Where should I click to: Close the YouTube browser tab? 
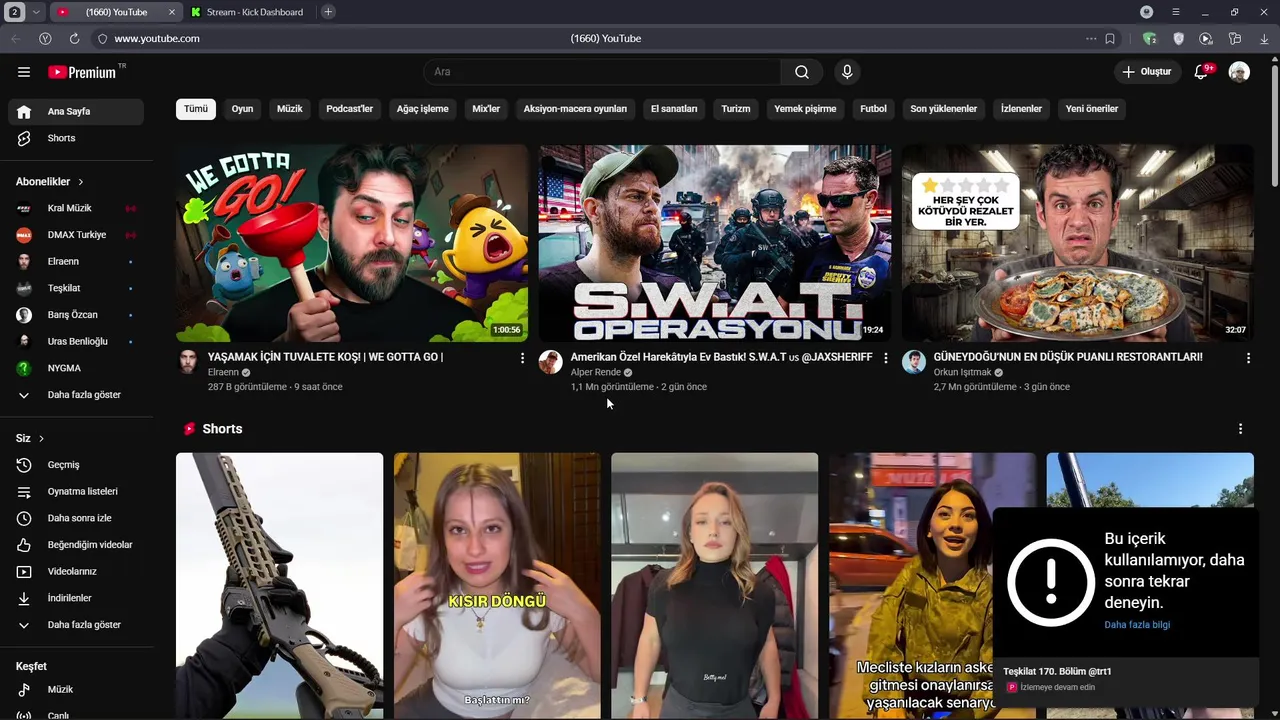click(172, 12)
